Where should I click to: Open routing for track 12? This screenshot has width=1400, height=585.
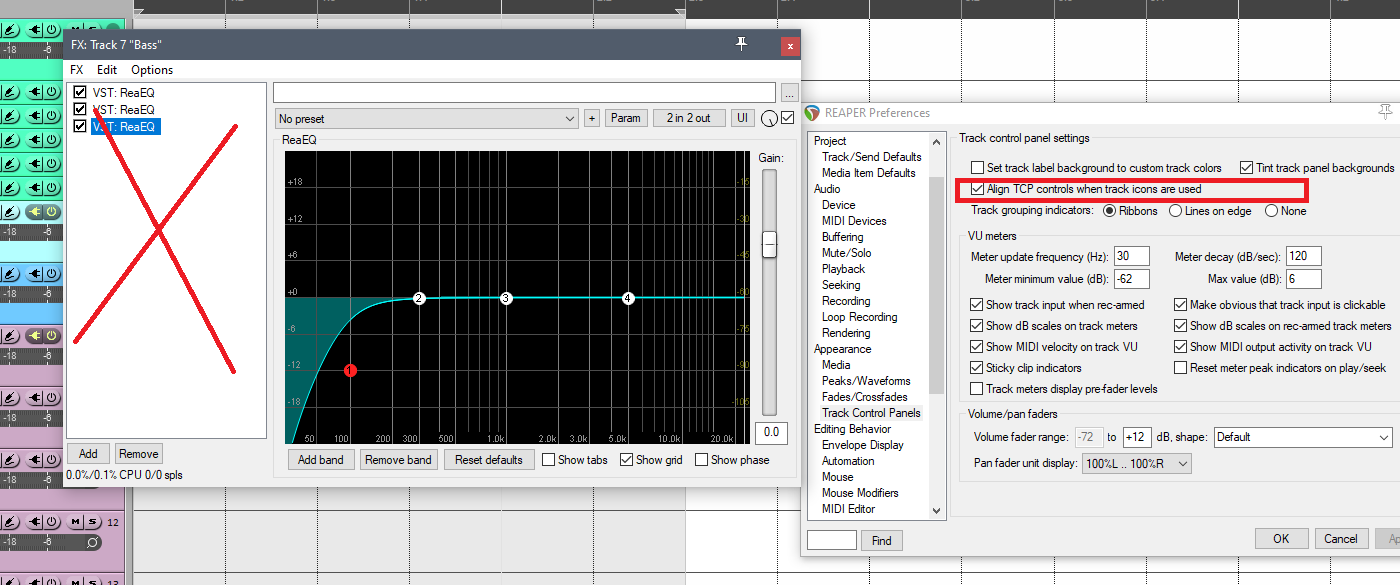click(x=34, y=522)
